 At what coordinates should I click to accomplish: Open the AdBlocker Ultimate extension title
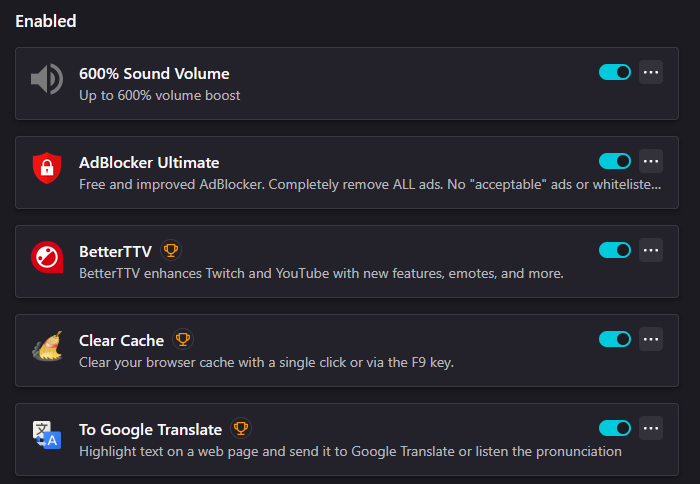click(x=149, y=162)
